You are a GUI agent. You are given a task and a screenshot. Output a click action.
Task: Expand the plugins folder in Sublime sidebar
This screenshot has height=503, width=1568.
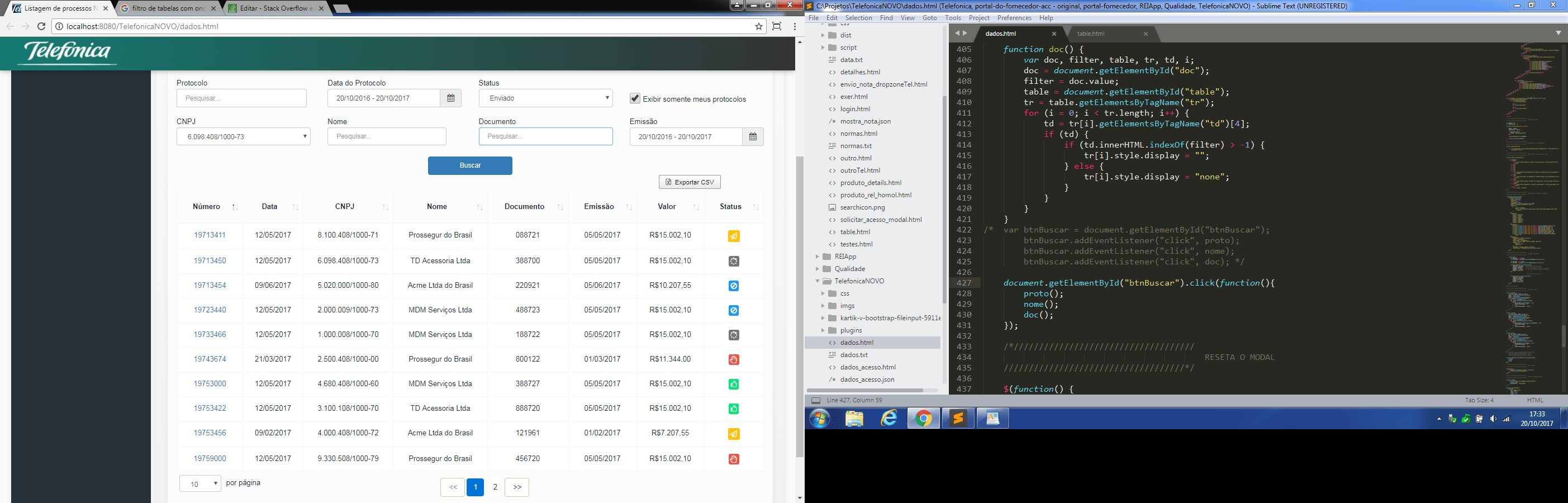click(x=823, y=331)
